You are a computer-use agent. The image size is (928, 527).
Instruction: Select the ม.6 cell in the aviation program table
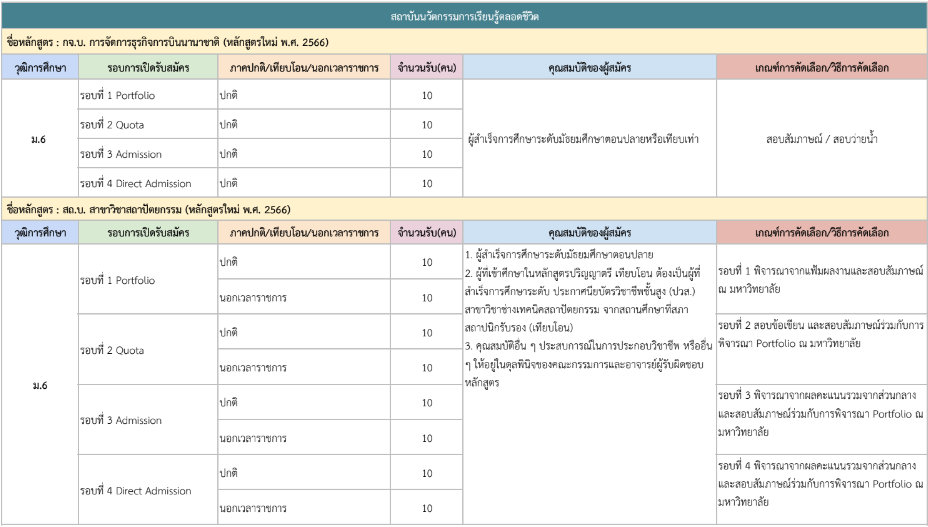[x=40, y=139]
